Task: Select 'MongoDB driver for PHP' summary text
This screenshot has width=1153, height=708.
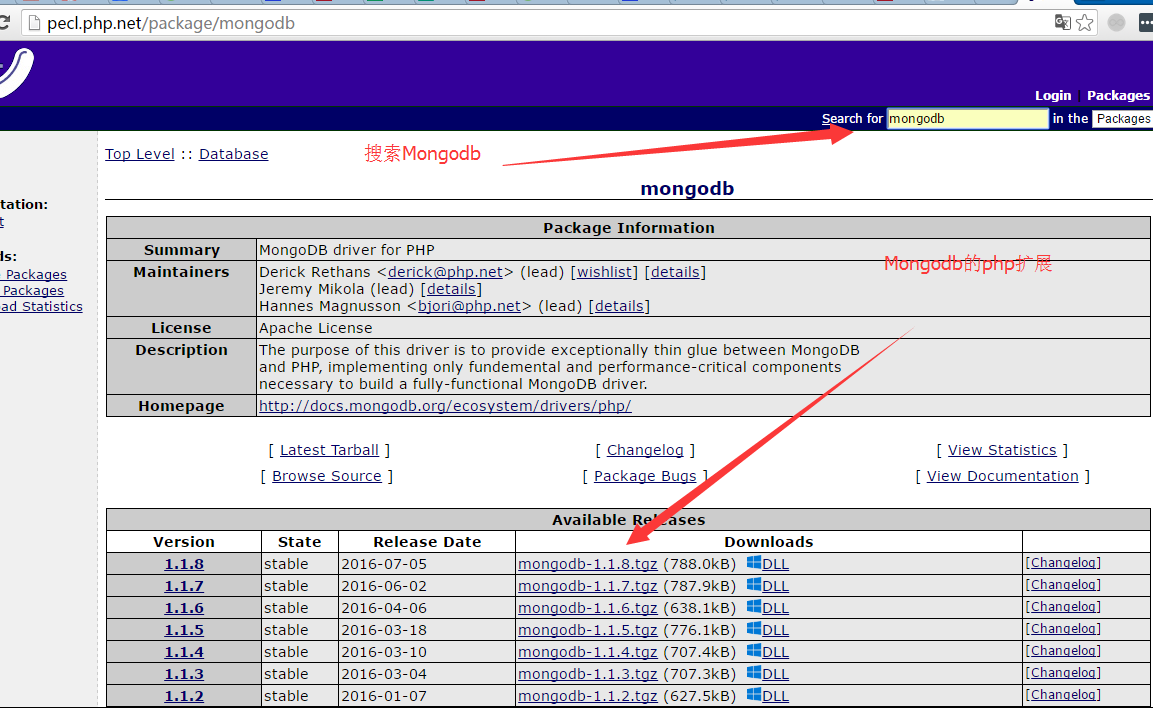Action: click(x=346, y=250)
